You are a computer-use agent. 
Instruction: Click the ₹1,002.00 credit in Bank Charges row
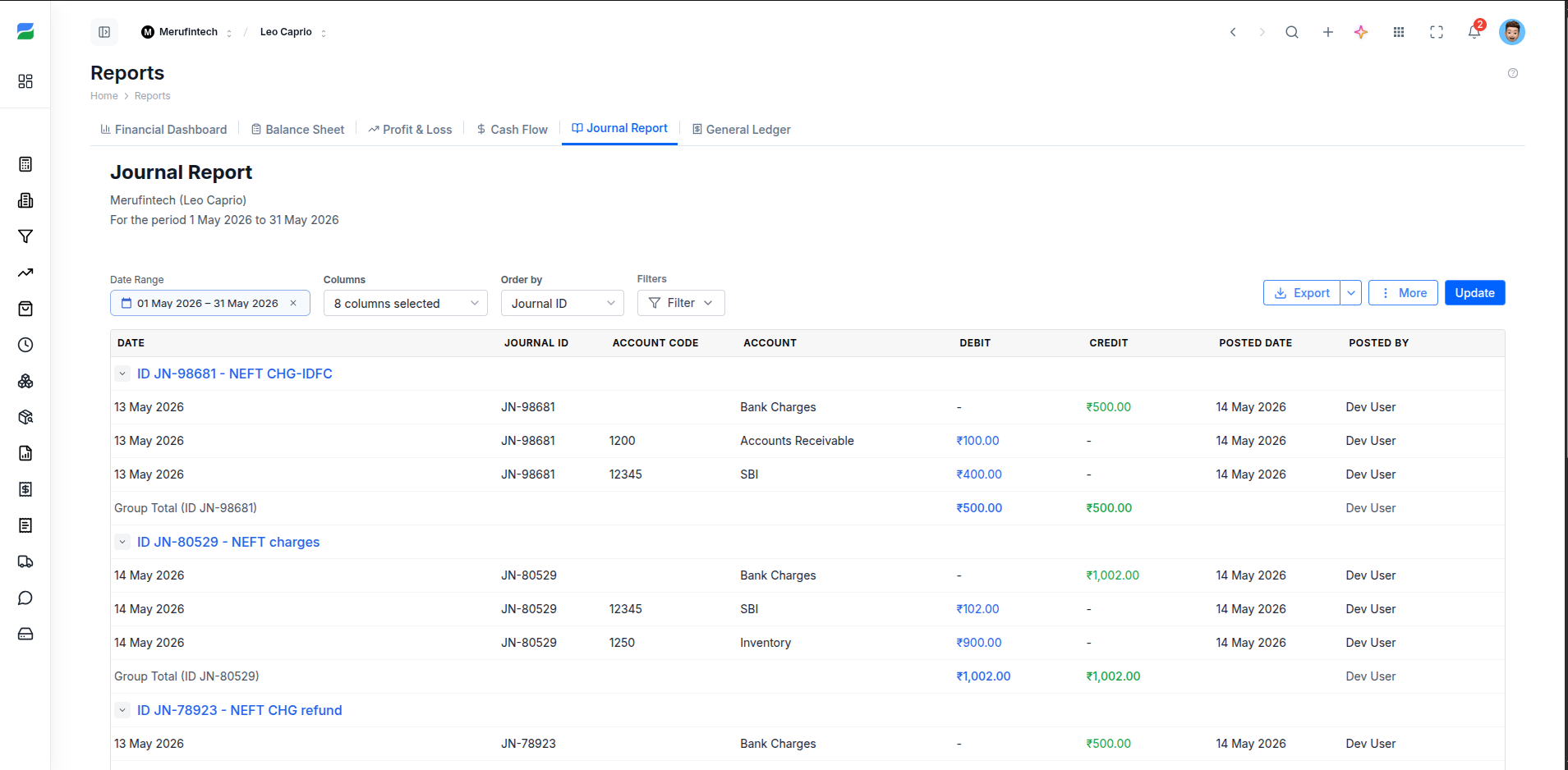coord(1113,575)
